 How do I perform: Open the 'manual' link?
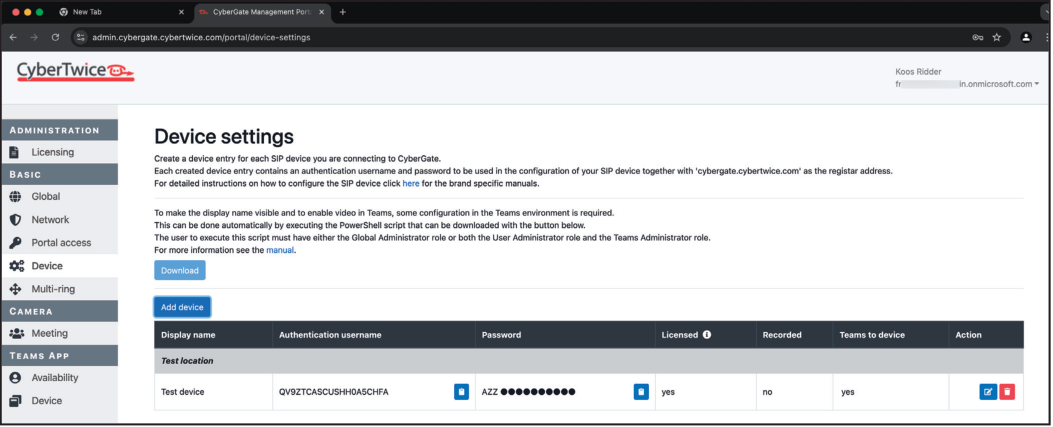[x=280, y=250]
